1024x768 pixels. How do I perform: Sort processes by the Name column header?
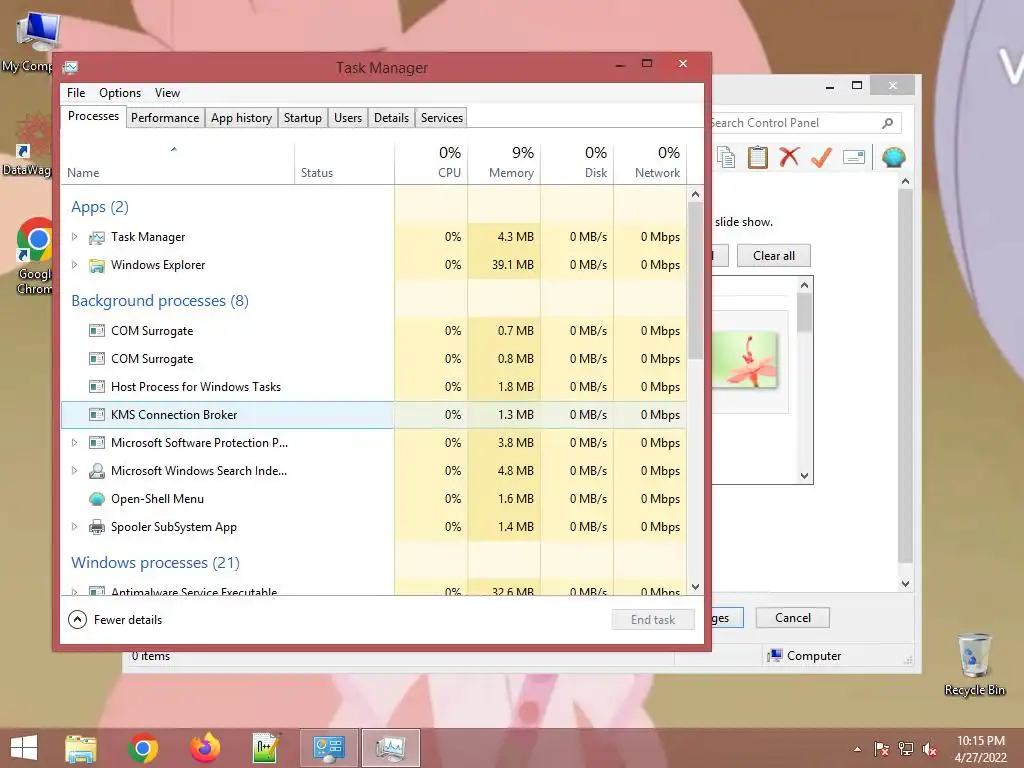[x=177, y=163]
